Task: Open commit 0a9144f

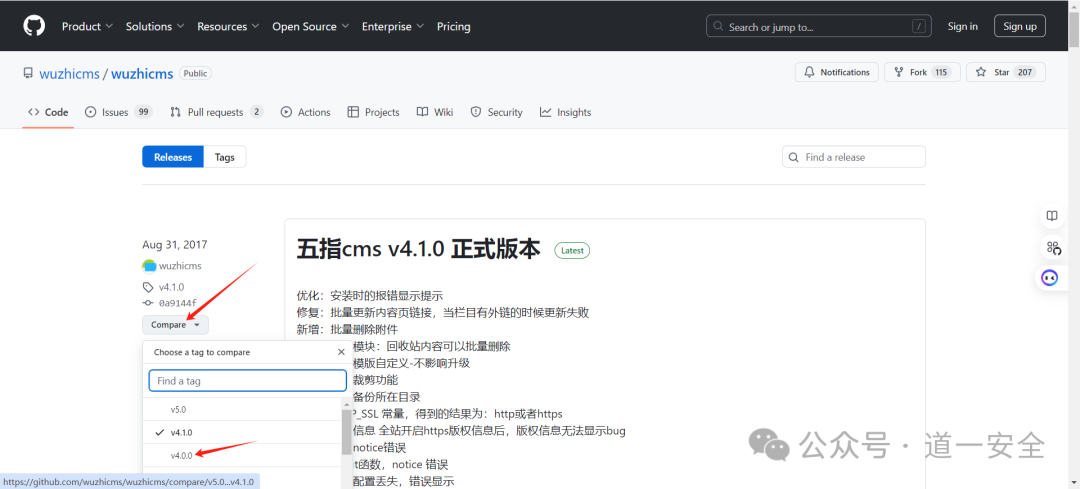Action: tap(178, 303)
